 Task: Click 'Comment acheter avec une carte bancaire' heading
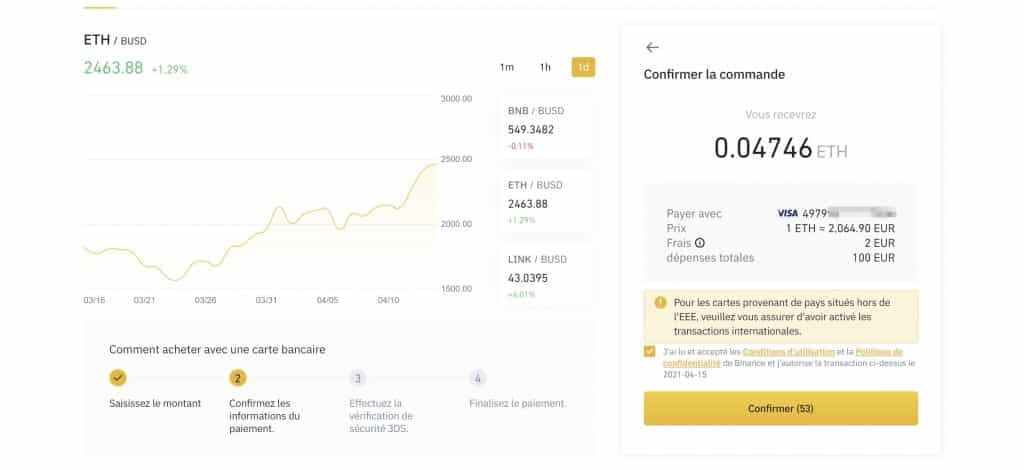217,349
